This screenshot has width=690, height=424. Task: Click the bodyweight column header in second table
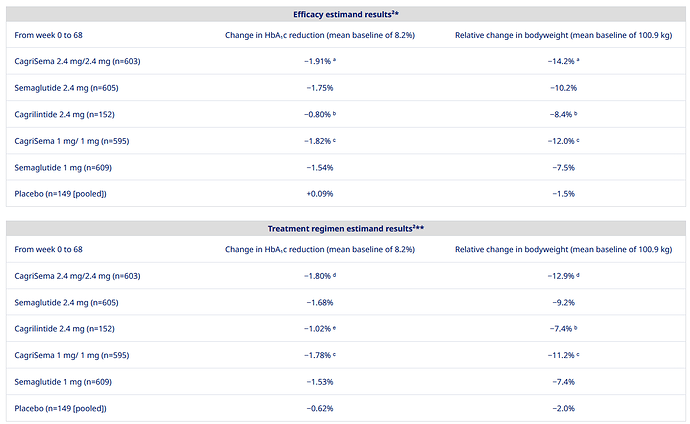563,249
